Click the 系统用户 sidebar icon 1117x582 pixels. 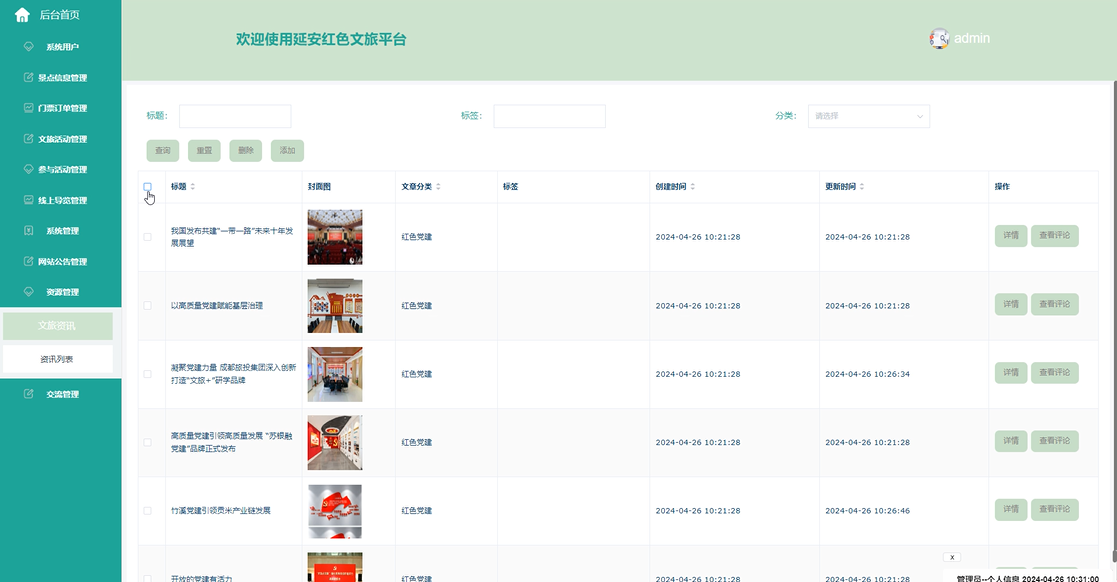pyautogui.click(x=28, y=46)
